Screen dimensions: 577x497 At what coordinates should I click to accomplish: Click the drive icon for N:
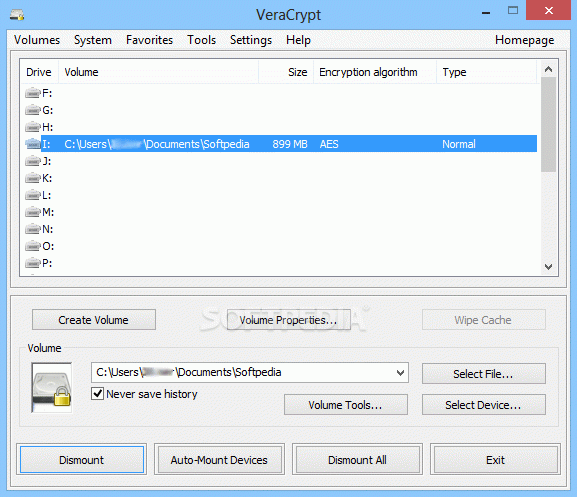click(x=32, y=229)
